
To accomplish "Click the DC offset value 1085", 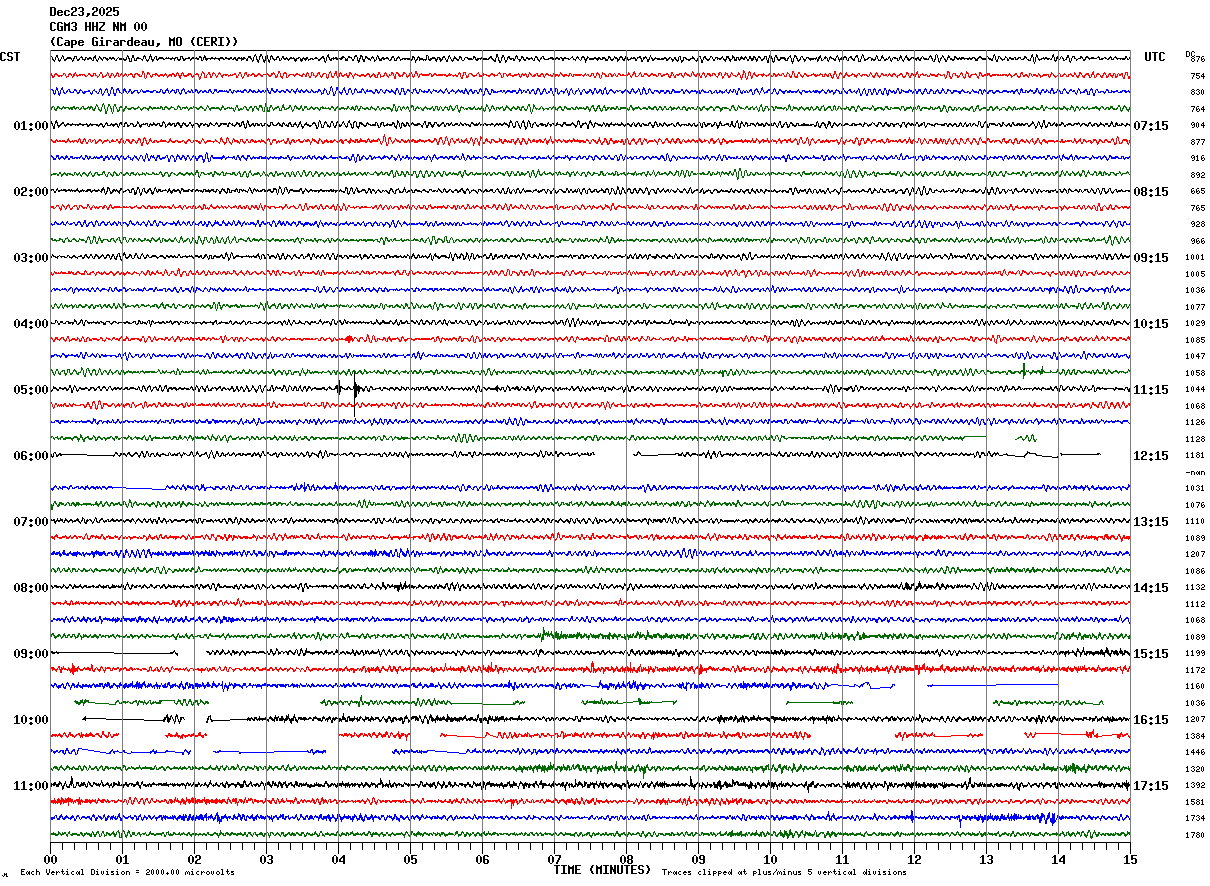I will pyautogui.click(x=1195, y=340).
